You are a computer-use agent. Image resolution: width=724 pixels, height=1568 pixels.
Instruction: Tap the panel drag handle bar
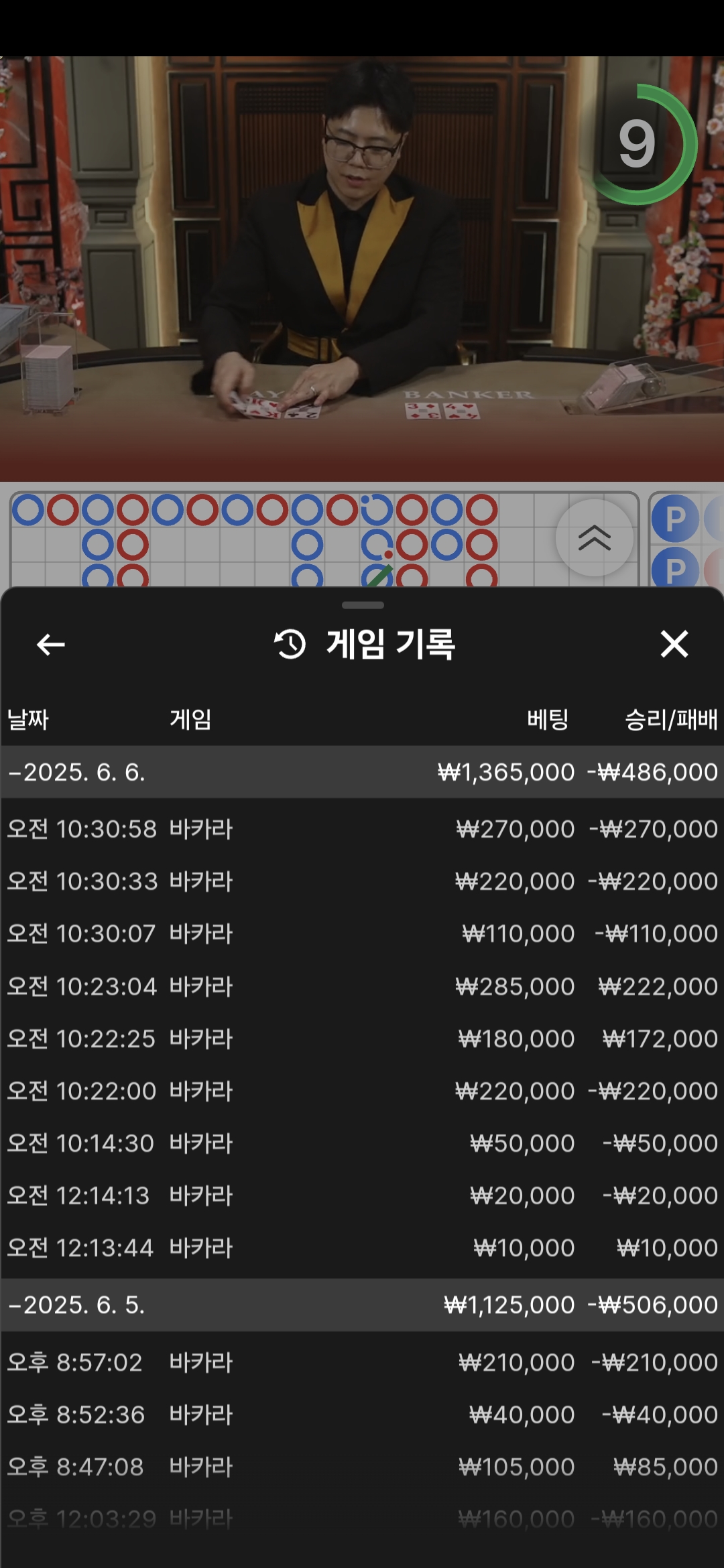(363, 605)
